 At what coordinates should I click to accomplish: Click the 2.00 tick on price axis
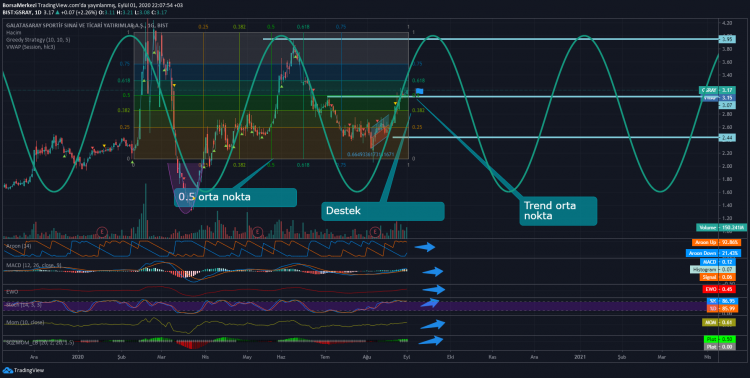pos(727,166)
